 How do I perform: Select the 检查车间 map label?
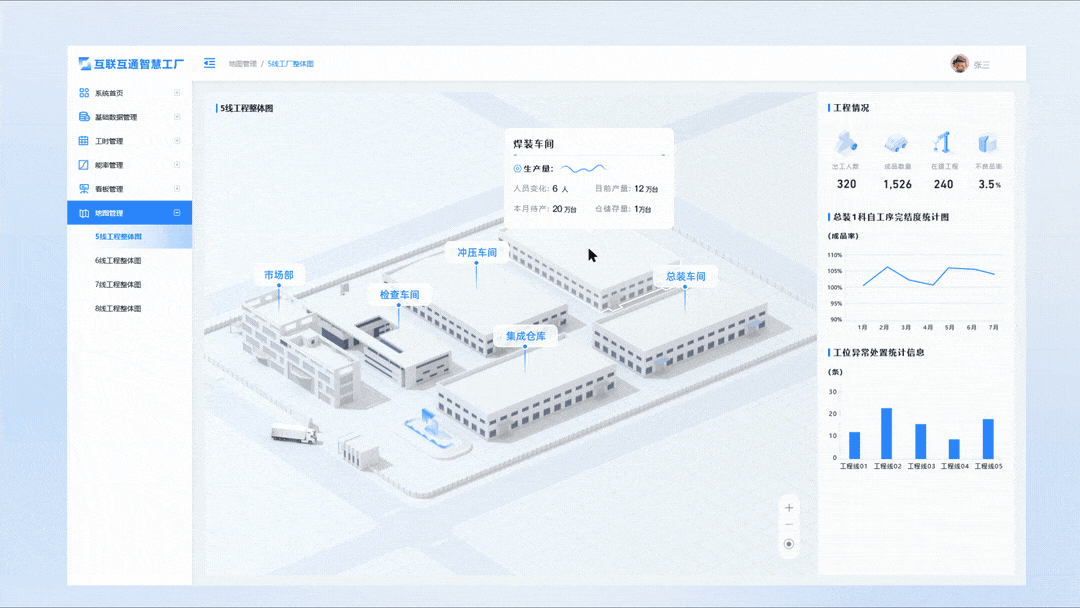point(399,294)
